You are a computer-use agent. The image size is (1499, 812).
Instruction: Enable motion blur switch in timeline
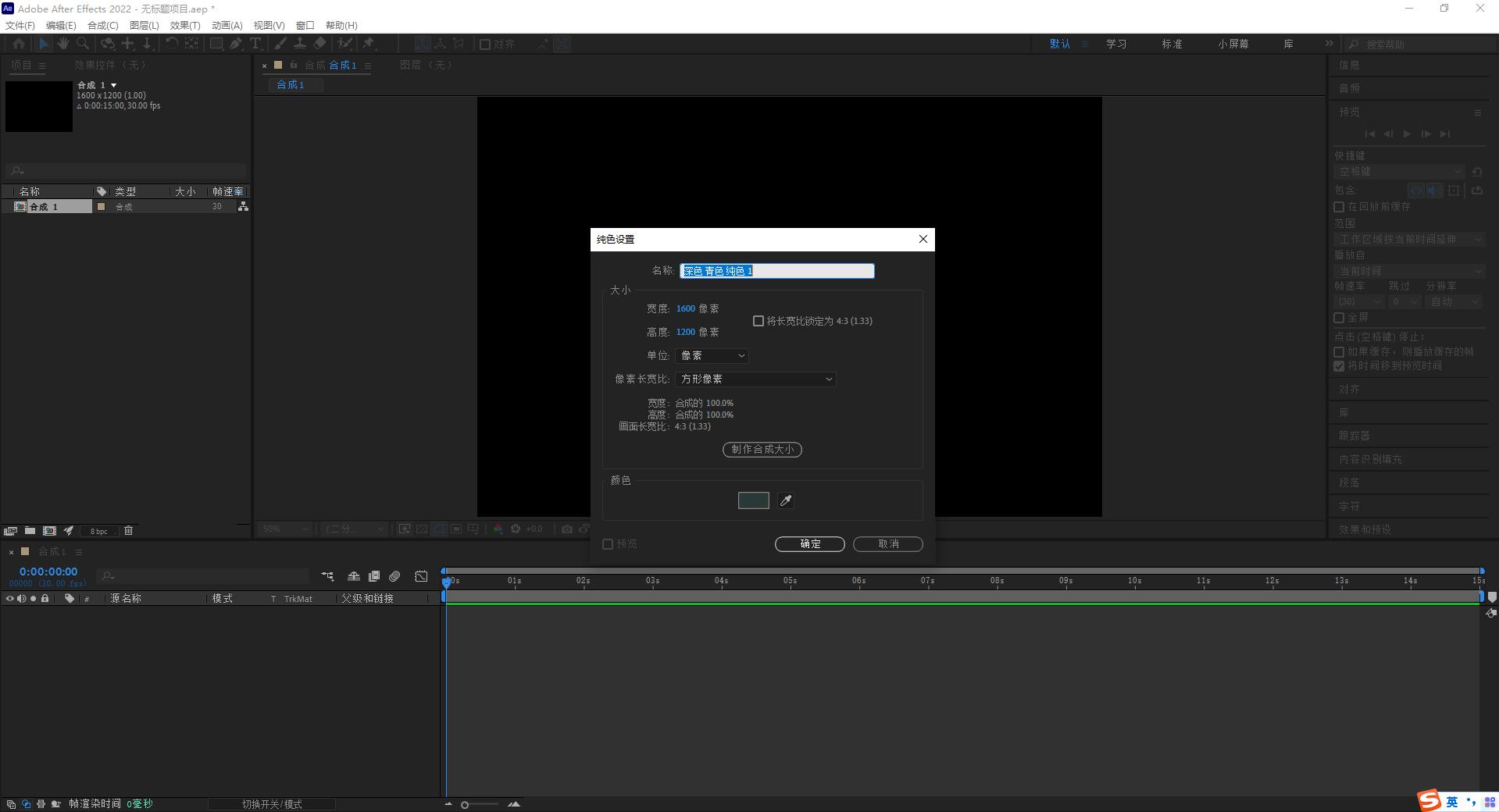click(394, 576)
